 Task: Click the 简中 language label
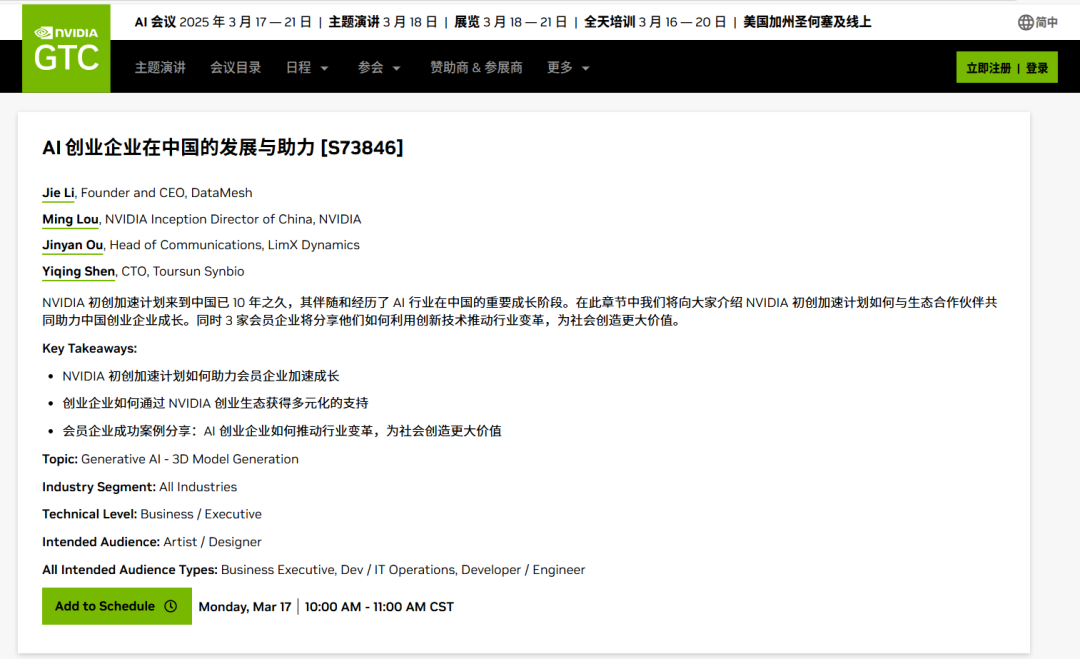1047,22
